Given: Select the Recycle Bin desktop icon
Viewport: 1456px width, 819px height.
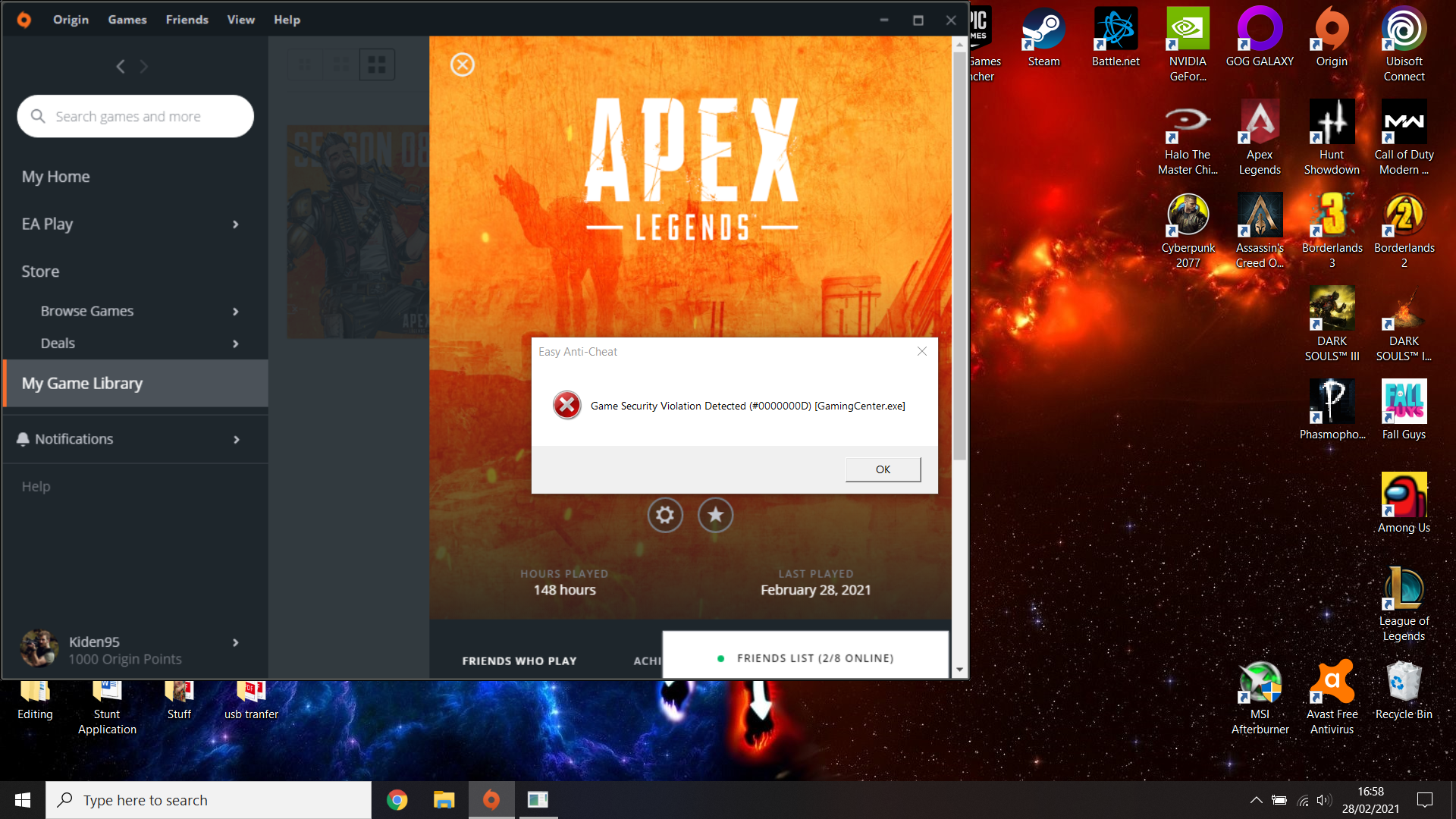Looking at the screenshot, I should pyautogui.click(x=1404, y=692).
